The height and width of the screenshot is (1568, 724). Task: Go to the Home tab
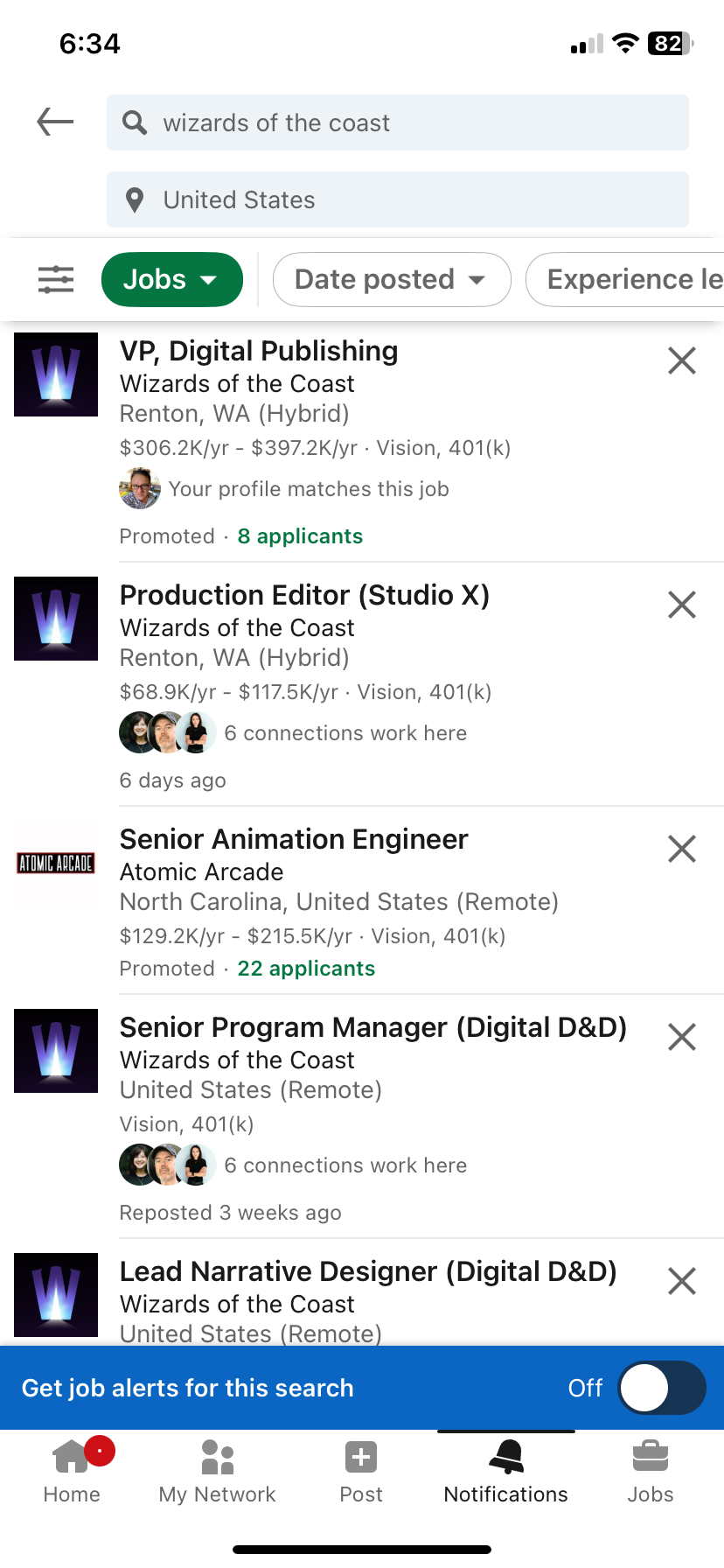[x=72, y=1472]
